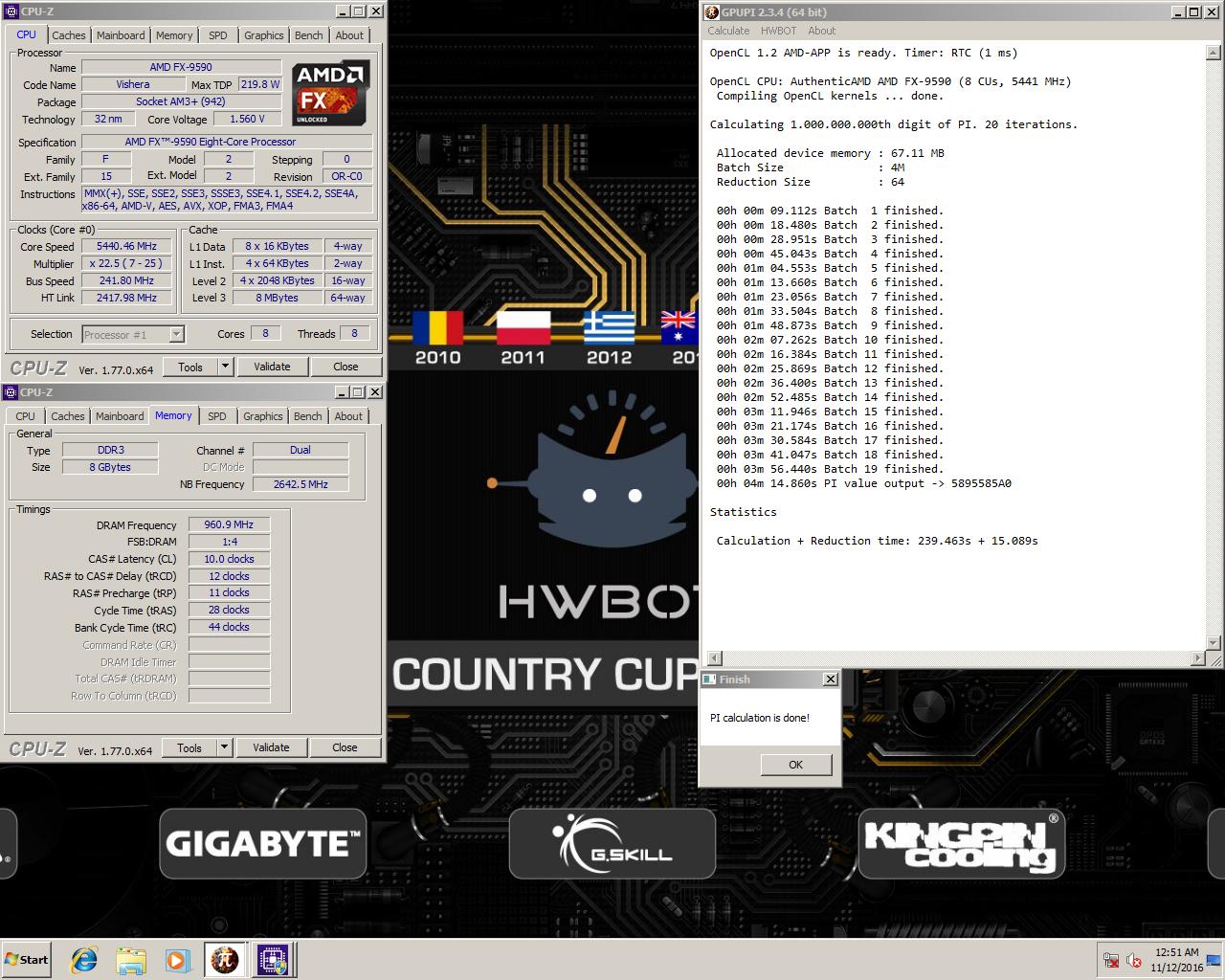Launch Internet Explorer from taskbar

[84, 960]
